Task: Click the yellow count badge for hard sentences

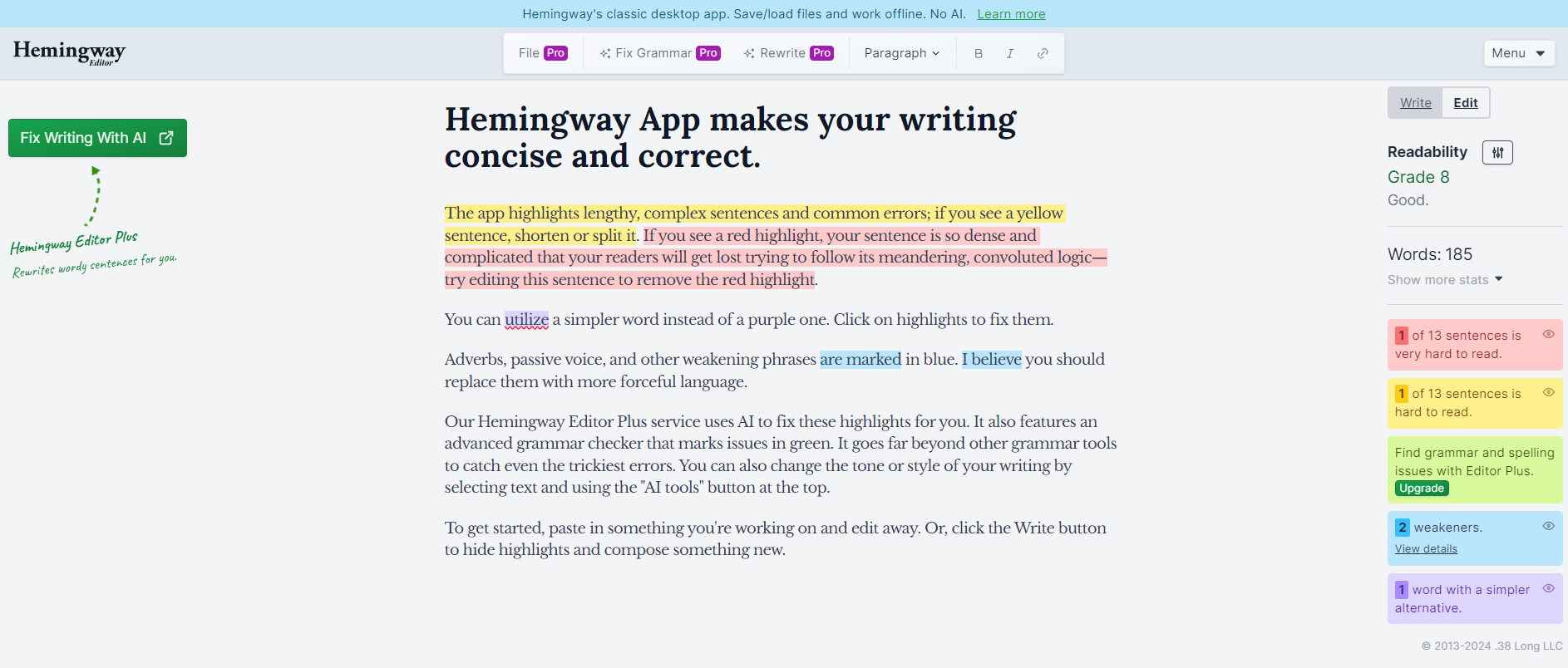Action: point(1402,394)
